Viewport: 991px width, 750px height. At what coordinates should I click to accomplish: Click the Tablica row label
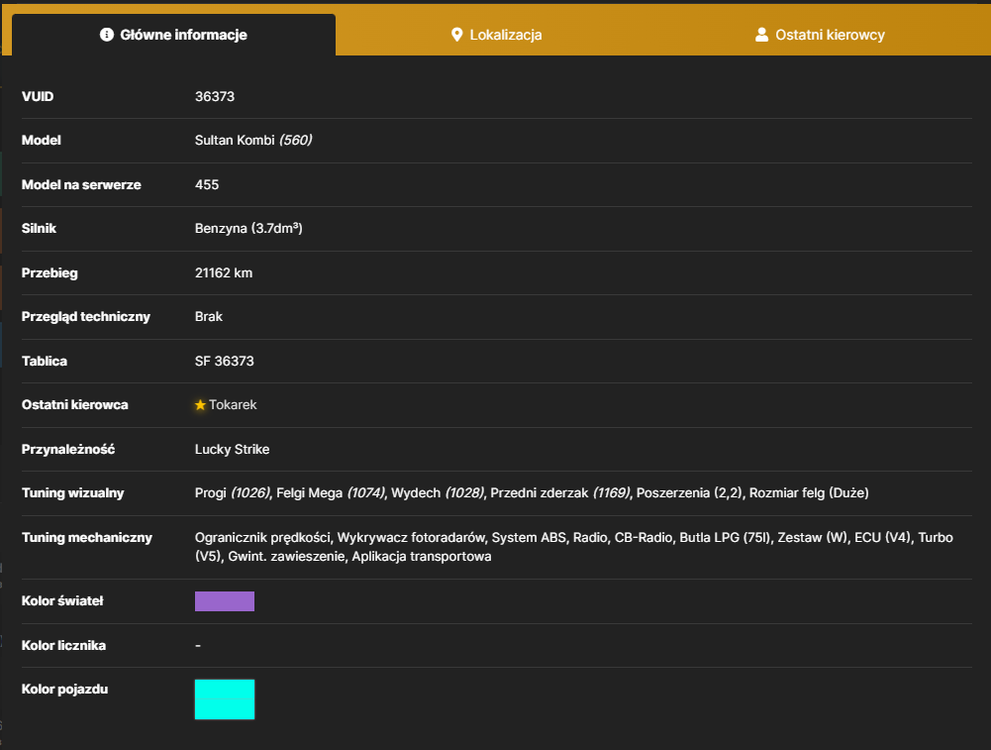click(x=44, y=361)
